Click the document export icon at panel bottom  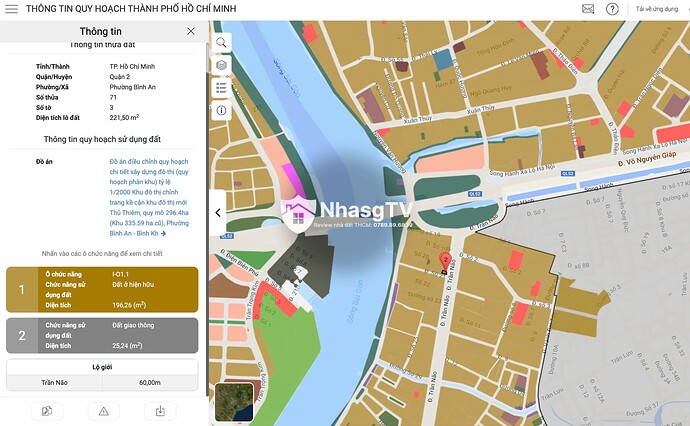[x=46, y=411]
